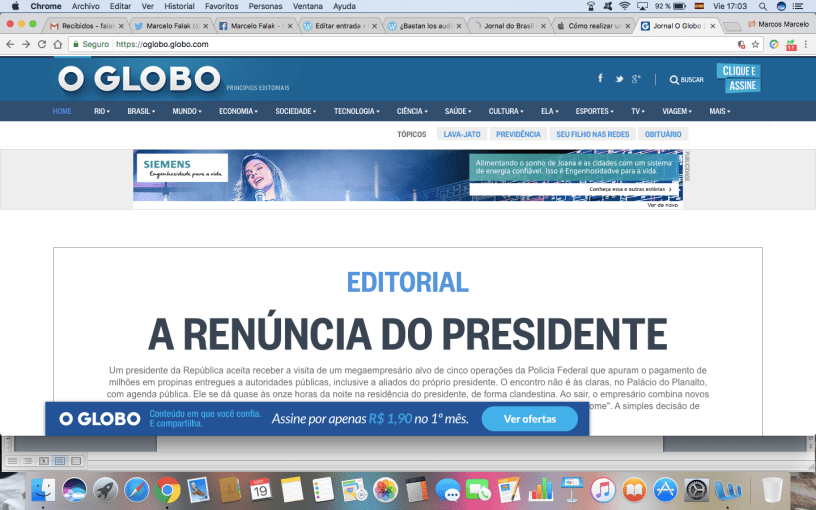
Task: Launch iTunes from the Dock
Action: 602,490
